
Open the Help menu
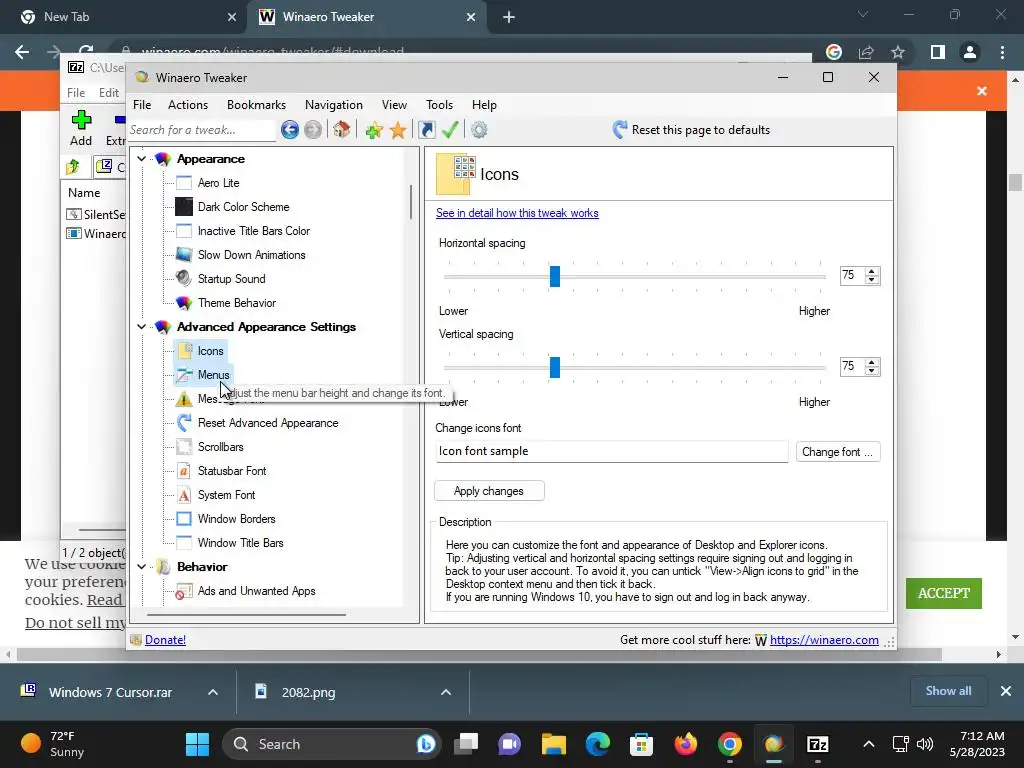pos(485,105)
